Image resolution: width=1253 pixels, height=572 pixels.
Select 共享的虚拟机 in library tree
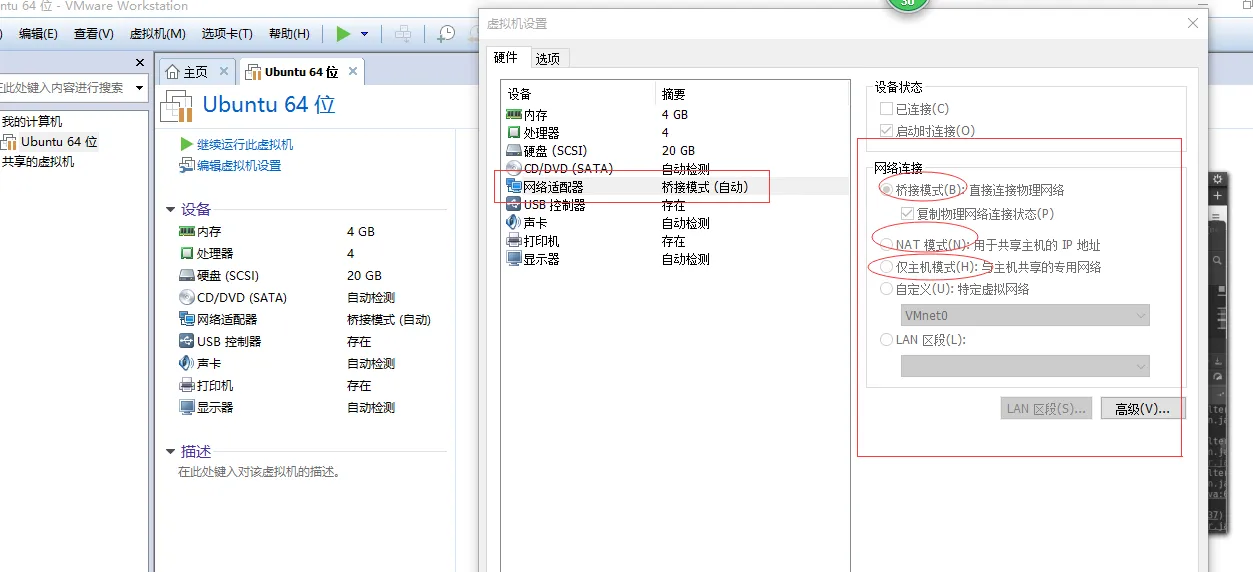click(x=38, y=161)
